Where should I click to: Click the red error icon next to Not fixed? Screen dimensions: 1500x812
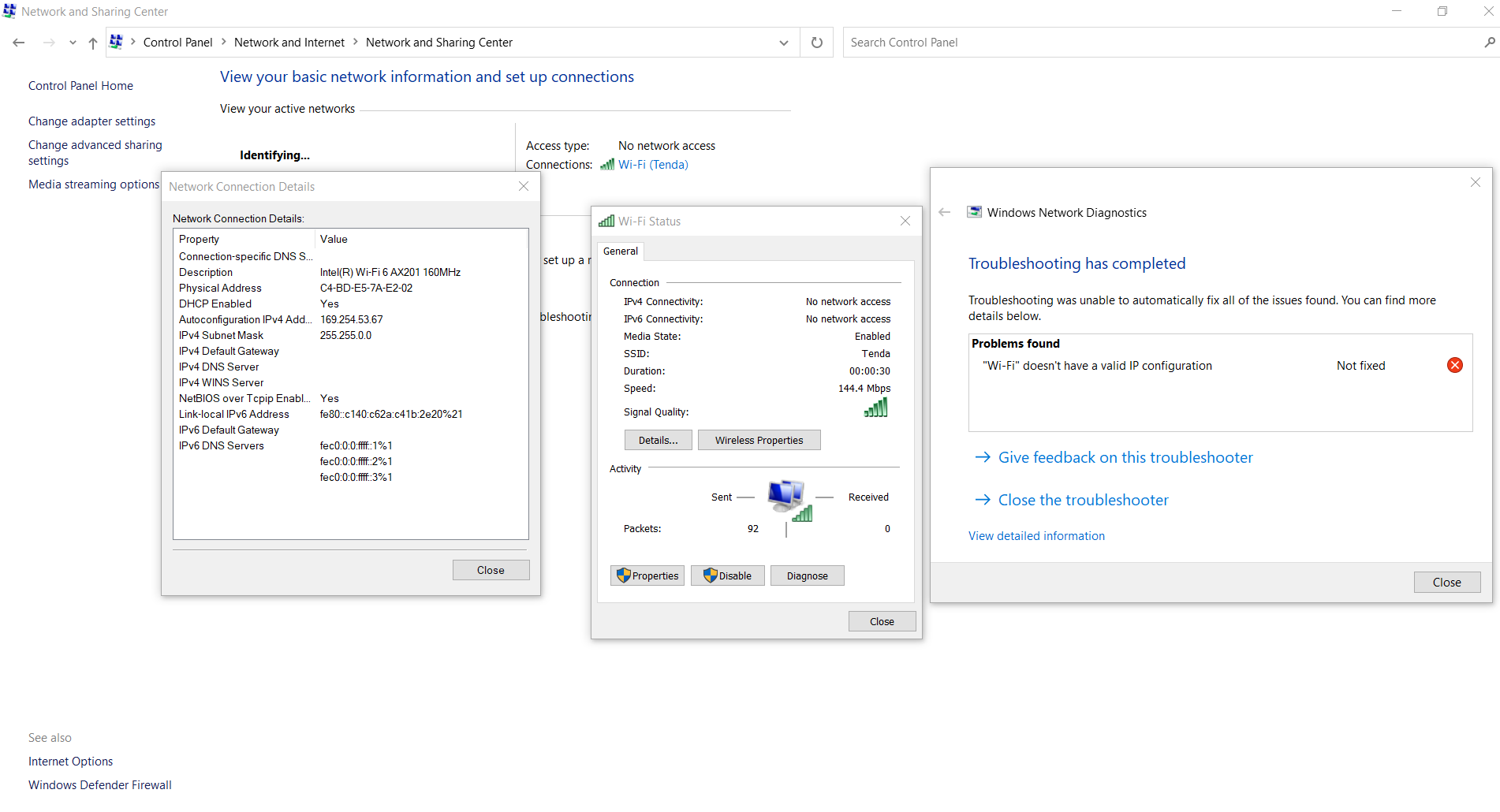coord(1454,365)
